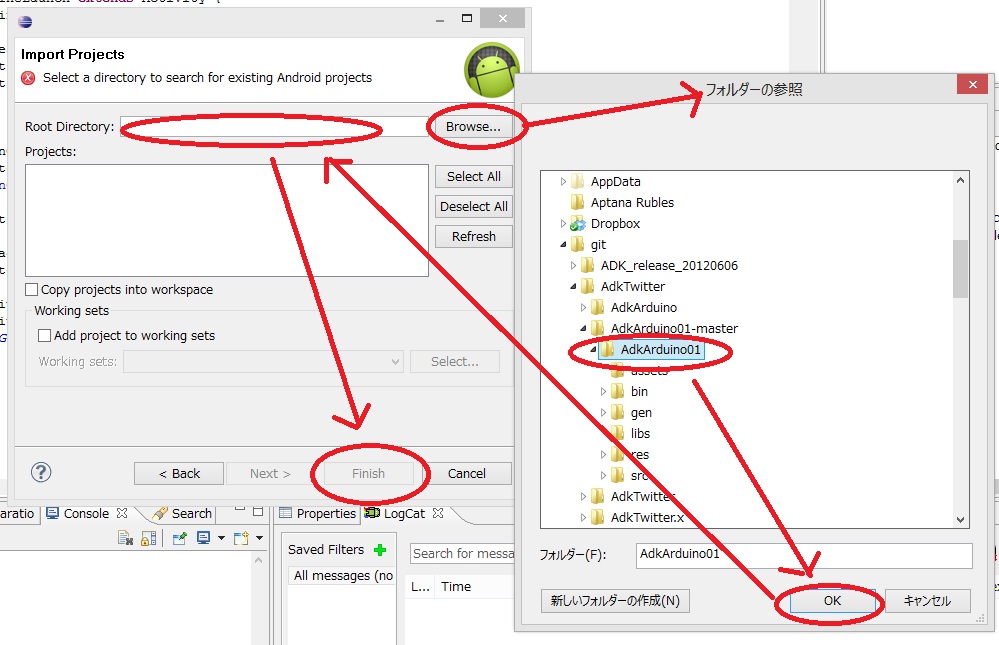Select the Dropbox folder icon

click(x=577, y=224)
